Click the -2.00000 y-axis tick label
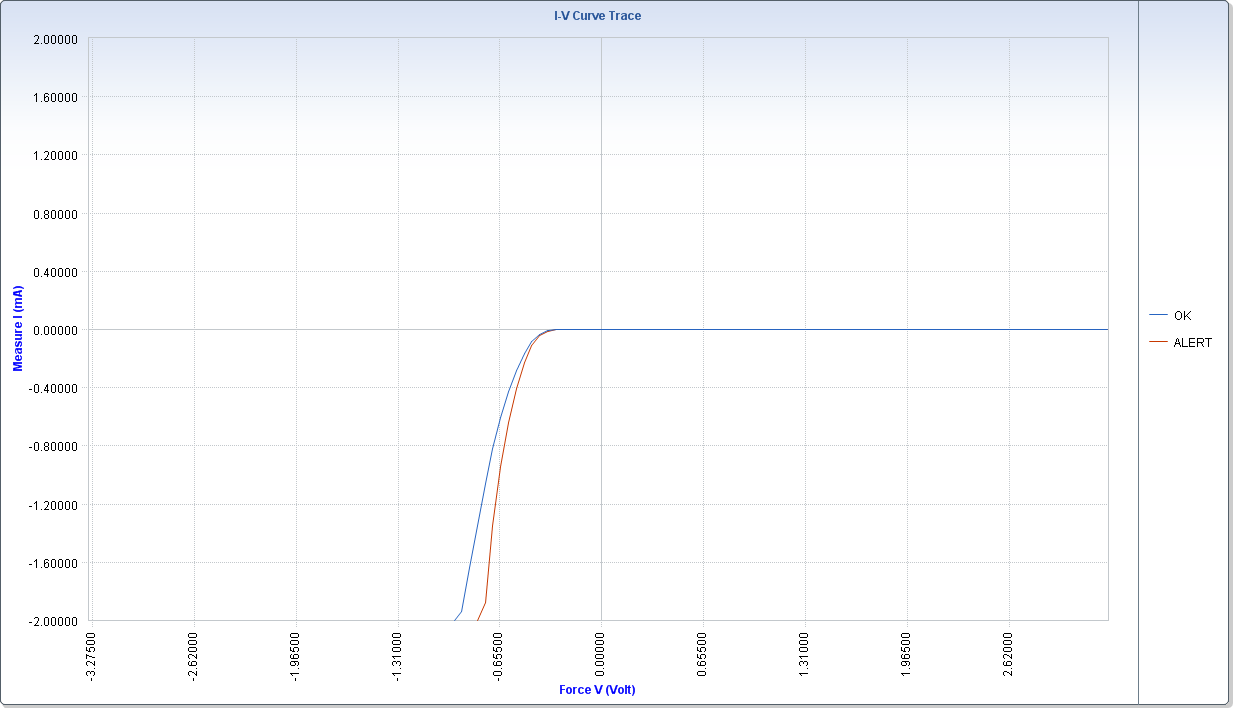The width and height of the screenshot is (1233, 708). pos(55,621)
